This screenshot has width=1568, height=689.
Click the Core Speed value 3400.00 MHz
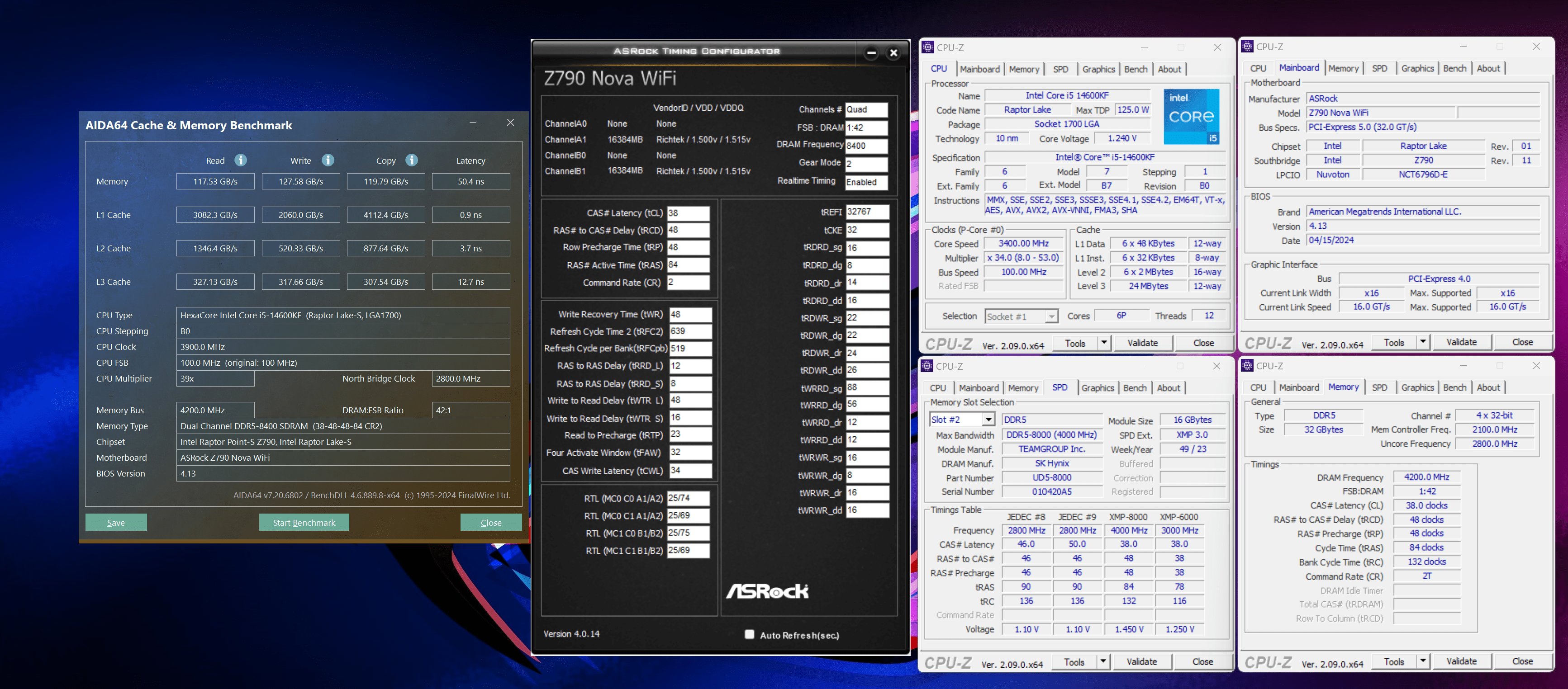(x=1024, y=243)
